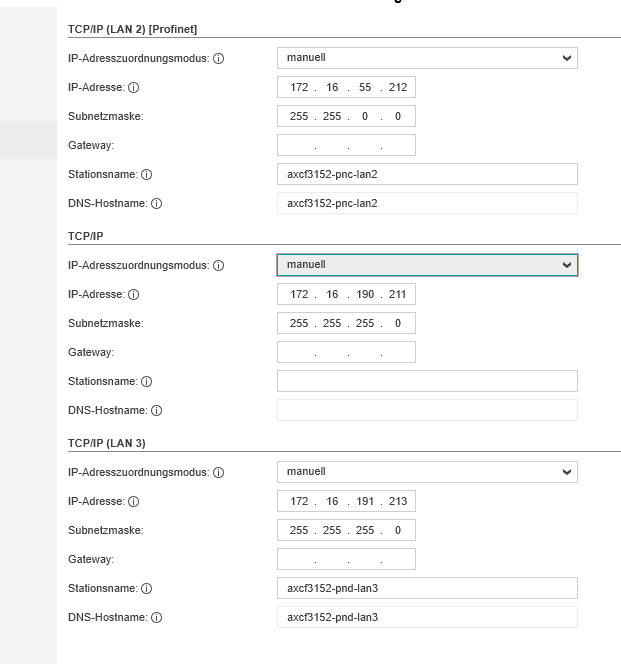Click the empty LAN 2 Gateway field

pyautogui.click(x=346, y=145)
